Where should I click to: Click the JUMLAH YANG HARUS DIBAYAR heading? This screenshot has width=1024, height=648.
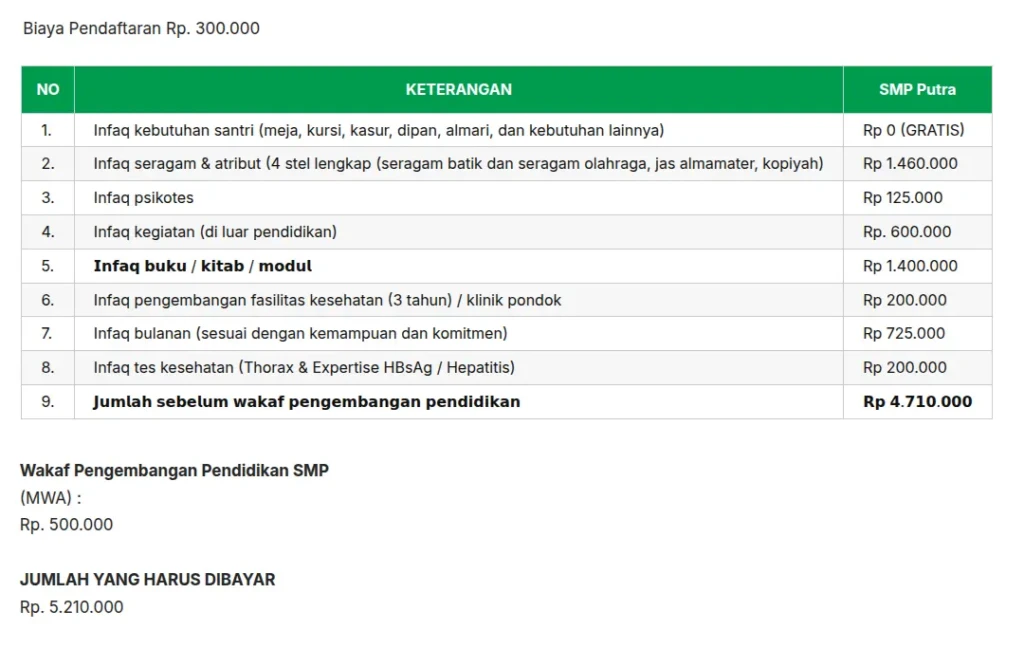pos(147,579)
